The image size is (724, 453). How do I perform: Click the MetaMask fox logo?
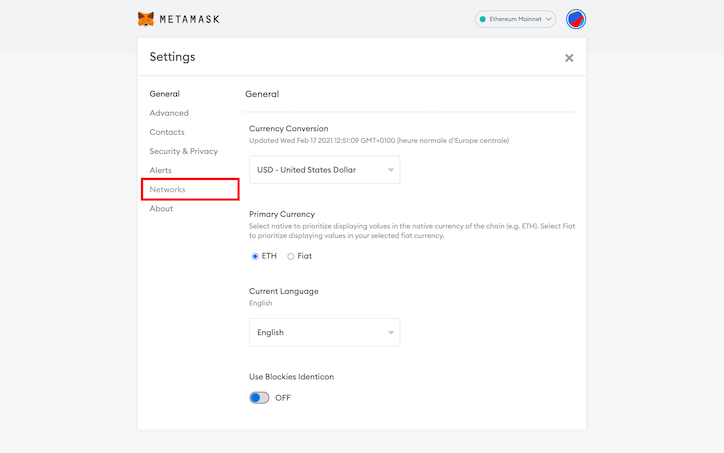click(x=146, y=19)
